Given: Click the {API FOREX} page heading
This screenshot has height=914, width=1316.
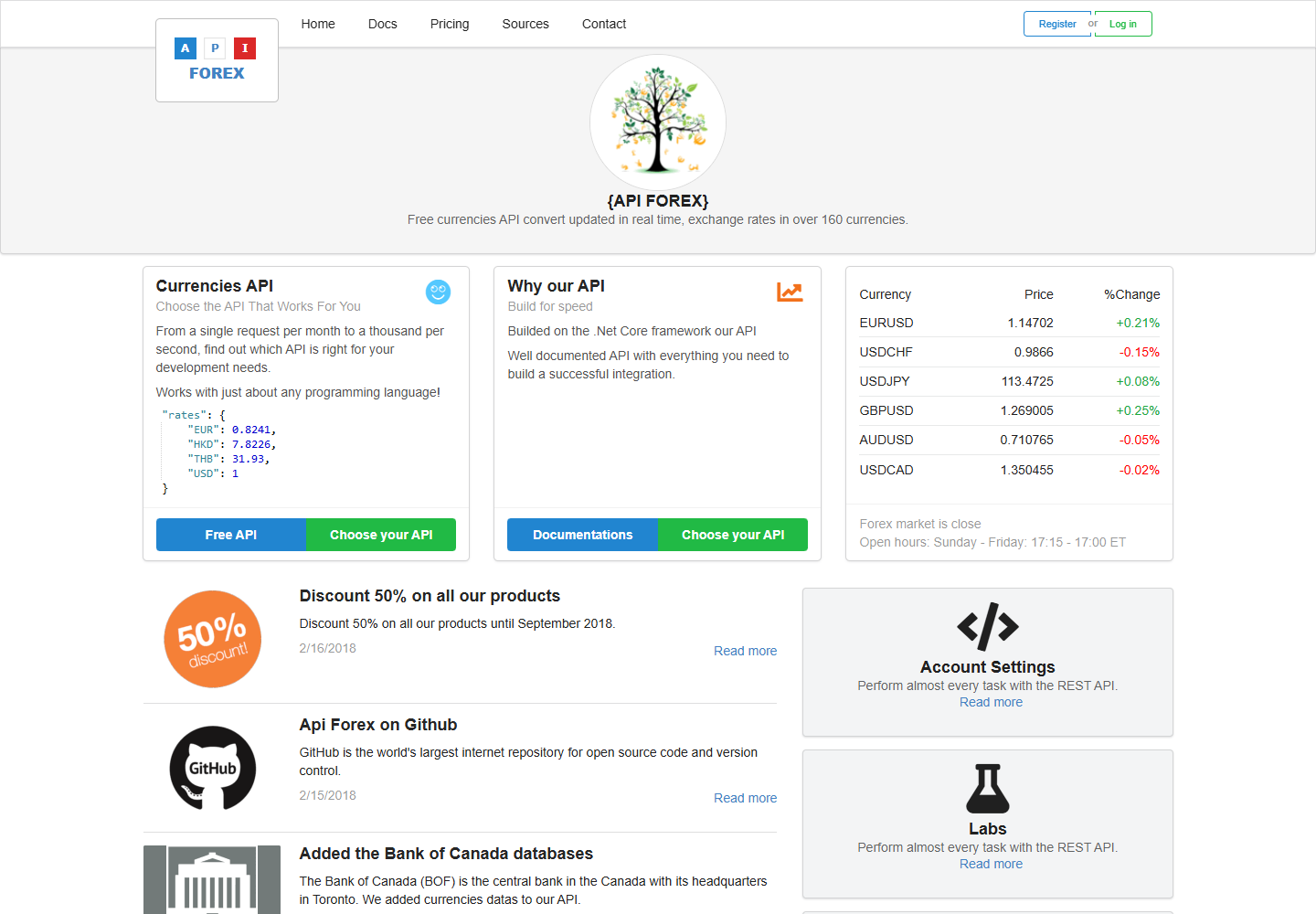Looking at the screenshot, I should (x=658, y=201).
